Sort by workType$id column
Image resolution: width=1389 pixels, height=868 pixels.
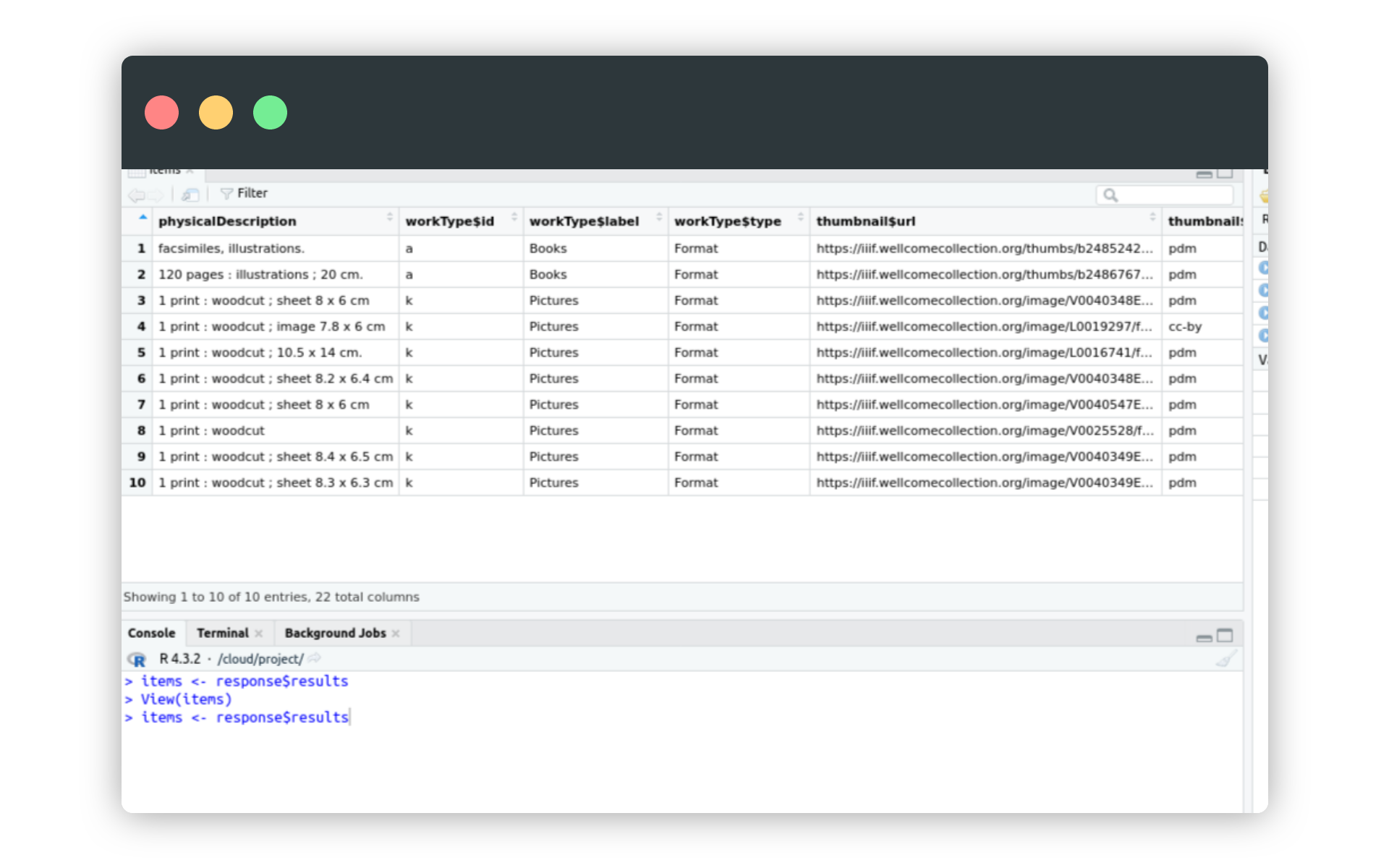pos(461,221)
